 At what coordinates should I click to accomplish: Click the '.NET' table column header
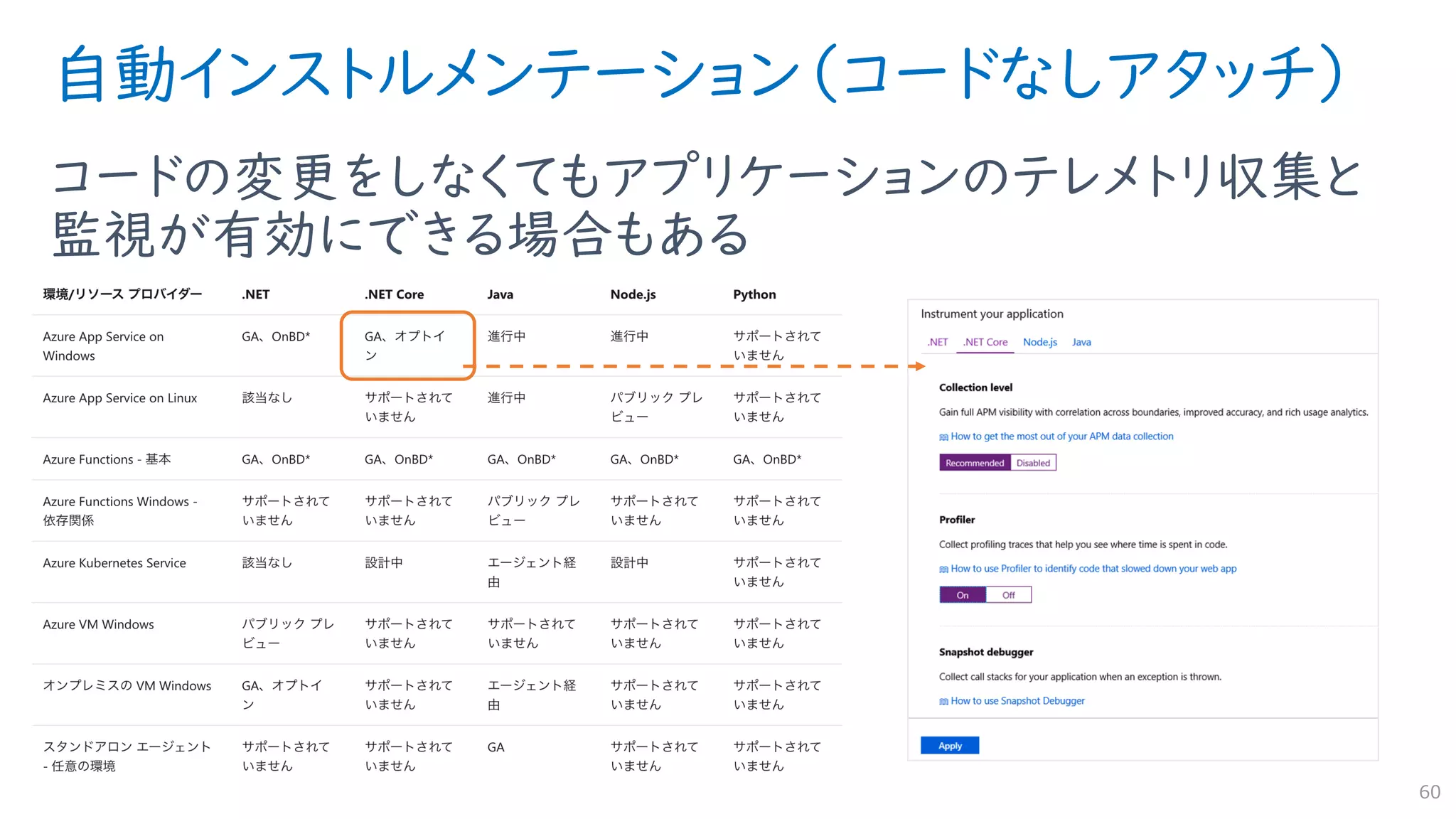pos(255,294)
